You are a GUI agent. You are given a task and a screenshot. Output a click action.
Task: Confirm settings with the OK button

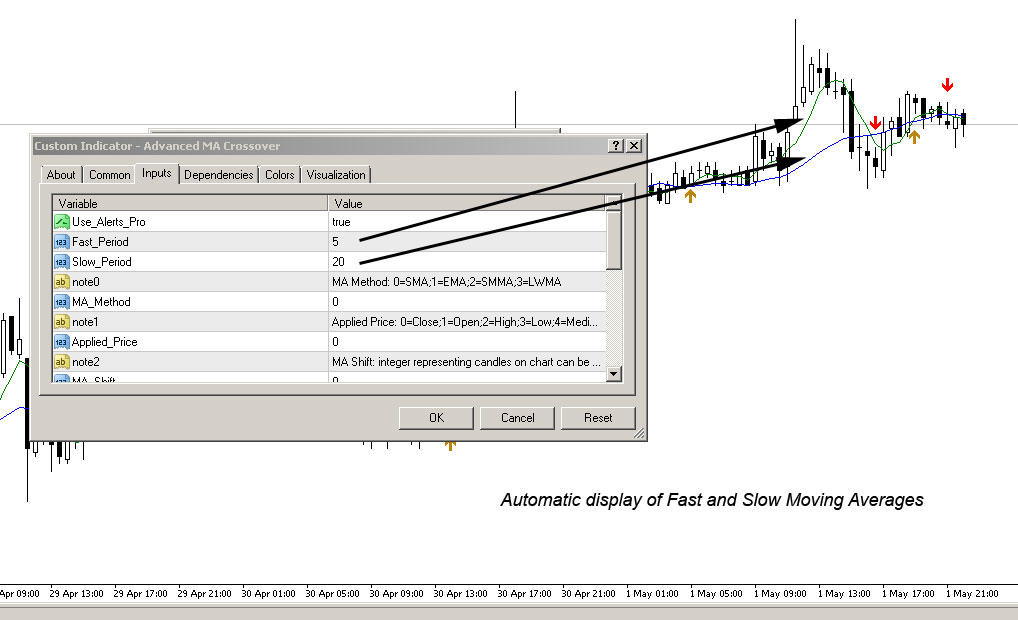click(435, 417)
